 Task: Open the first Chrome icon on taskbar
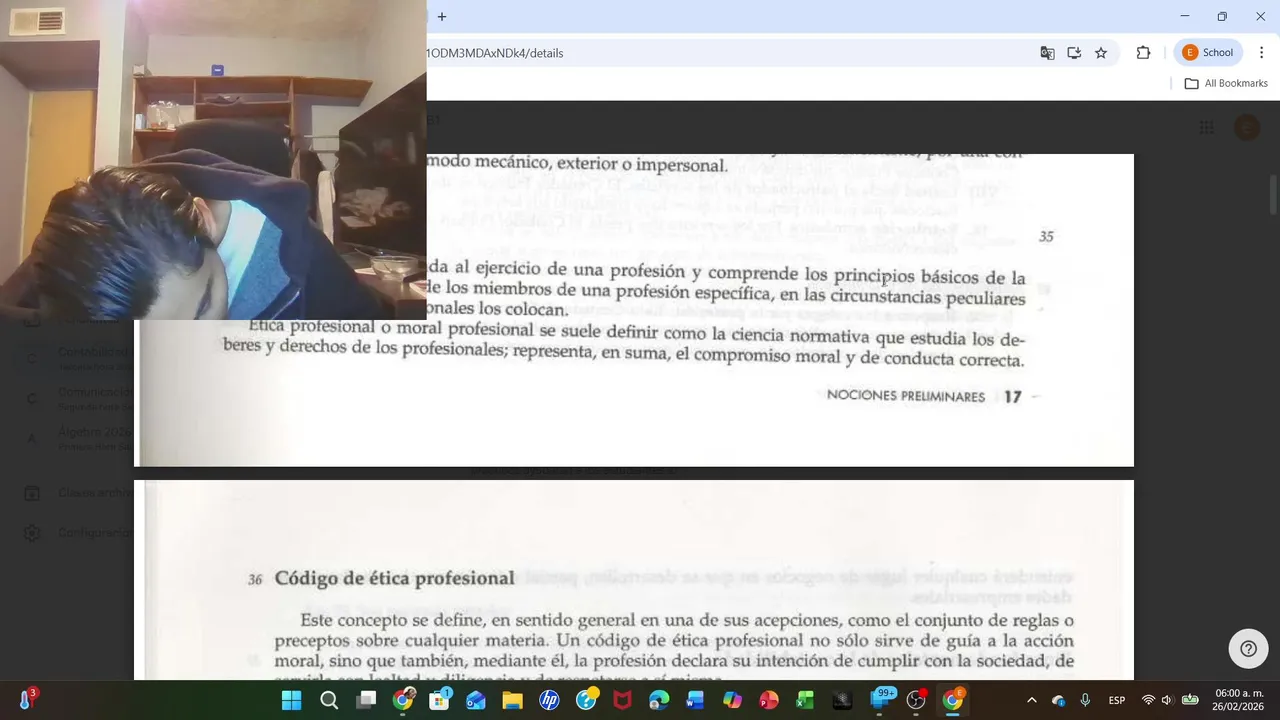coord(403,700)
